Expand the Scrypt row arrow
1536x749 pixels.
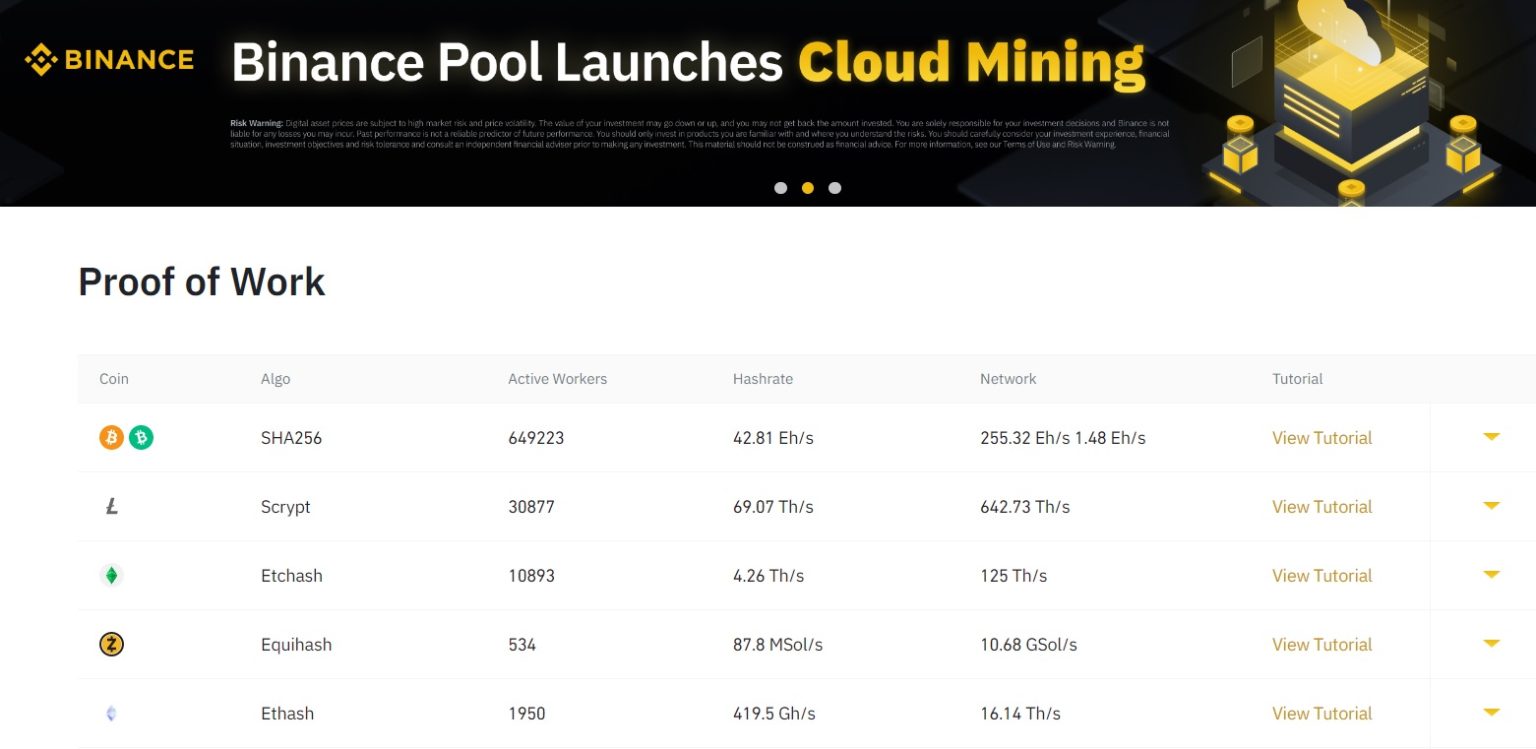coord(1491,506)
